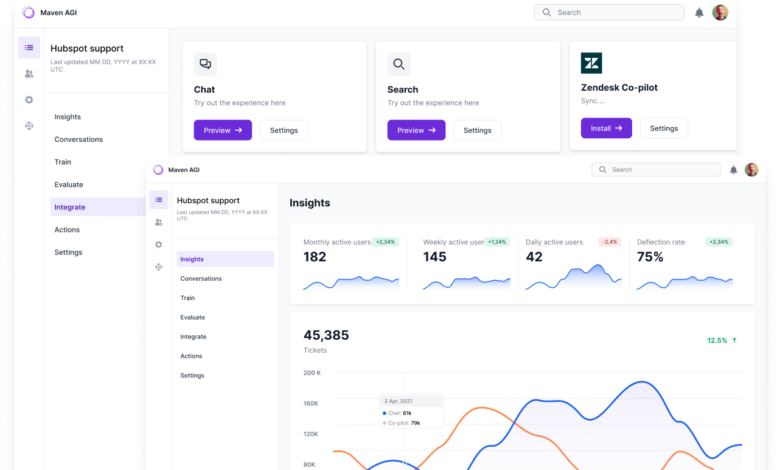Click the Insights page heading
780x470 pixels.
click(x=310, y=203)
